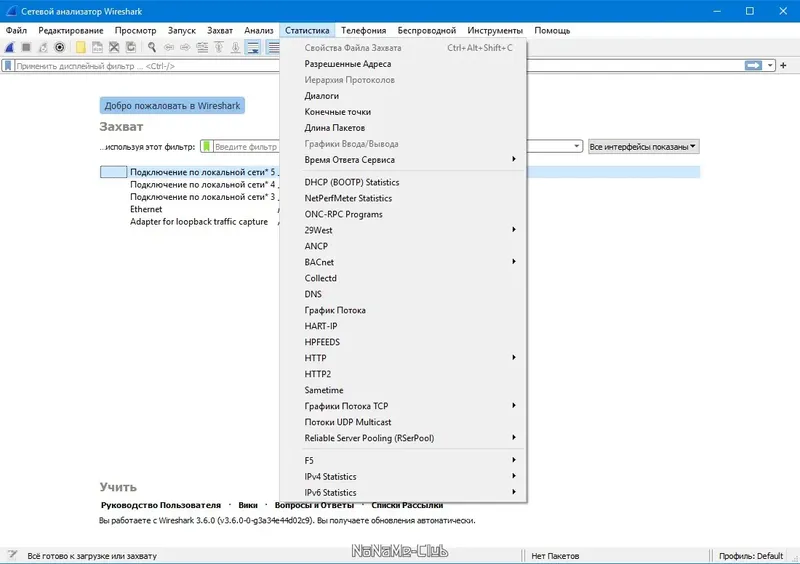Click the go to first packet icon
Viewport: 800px width, 564px height.
coord(219,47)
